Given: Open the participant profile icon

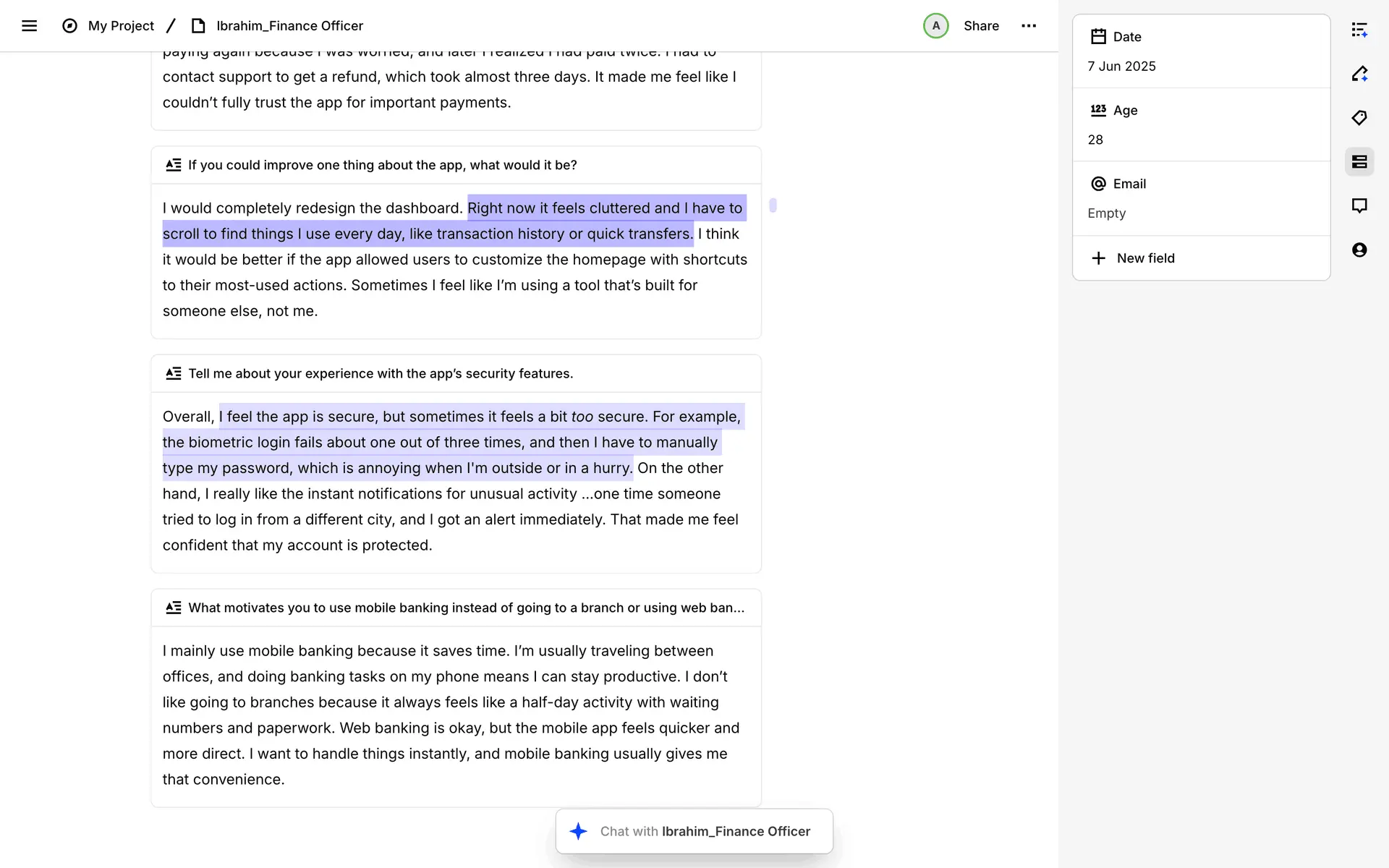Looking at the screenshot, I should pos(1359,250).
